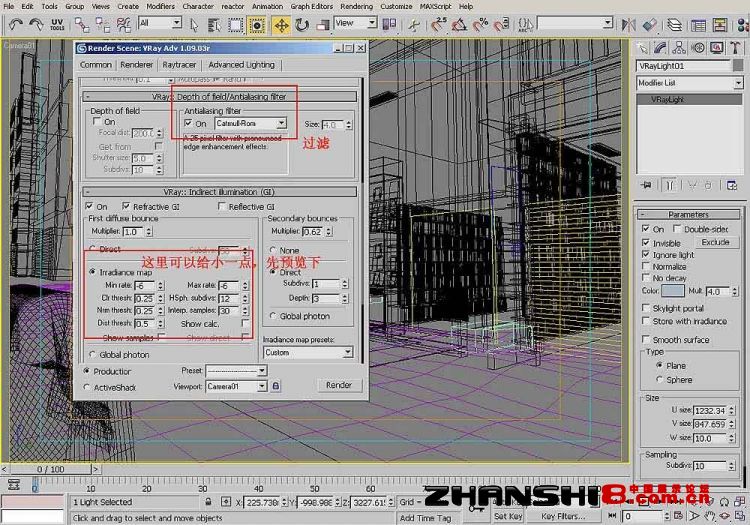Click the Redo arrow in the main toolbar
The height and width of the screenshot is (525, 750).
(x=36, y=24)
